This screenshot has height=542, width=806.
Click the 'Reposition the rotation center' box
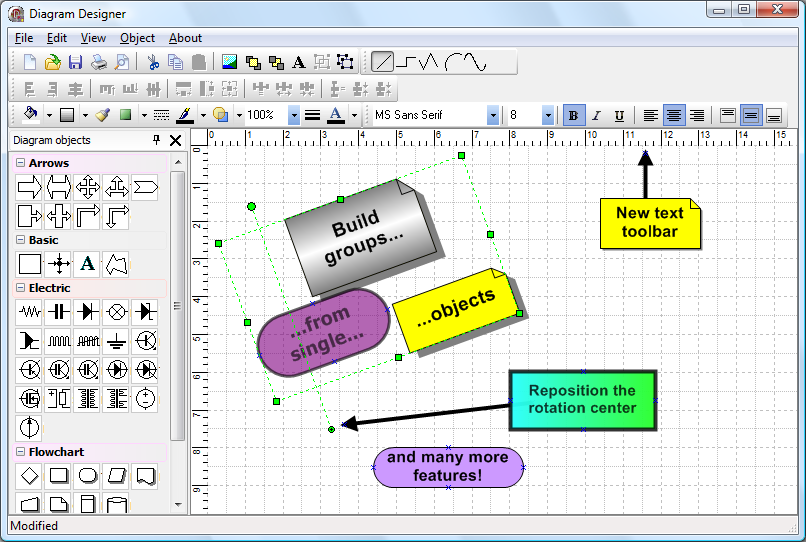tap(582, 400)
